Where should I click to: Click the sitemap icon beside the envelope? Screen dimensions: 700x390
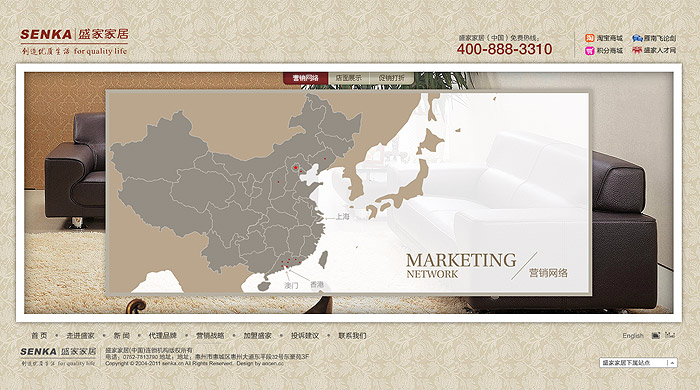point(670,335)
